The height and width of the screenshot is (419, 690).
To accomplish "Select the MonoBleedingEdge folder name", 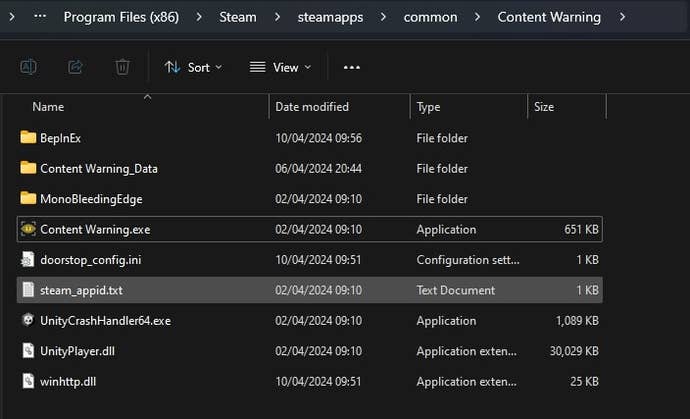I will coord(91,199).
